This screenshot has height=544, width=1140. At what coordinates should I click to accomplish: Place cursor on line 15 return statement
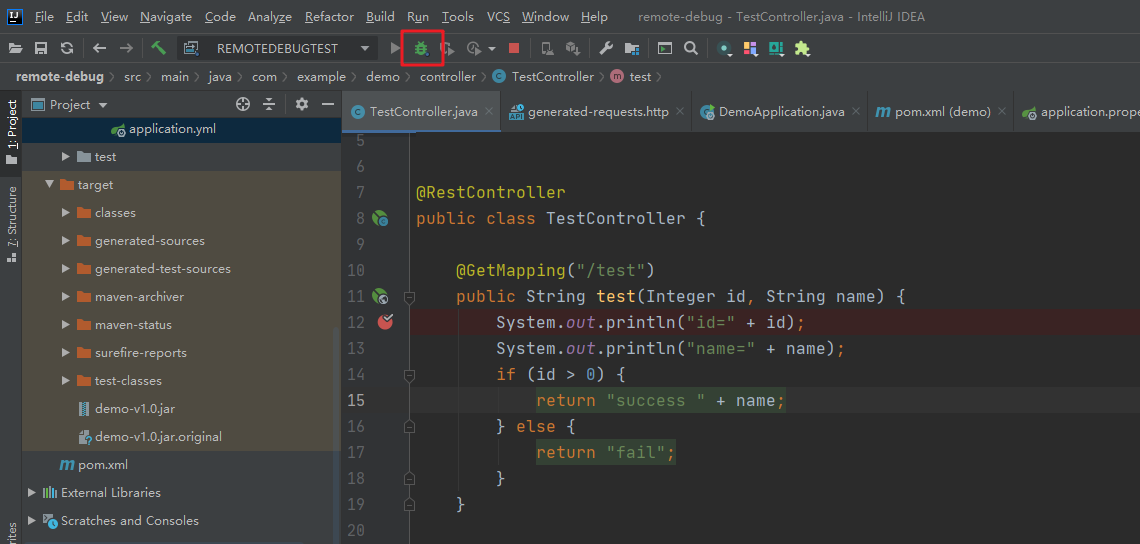click(661, 401)
